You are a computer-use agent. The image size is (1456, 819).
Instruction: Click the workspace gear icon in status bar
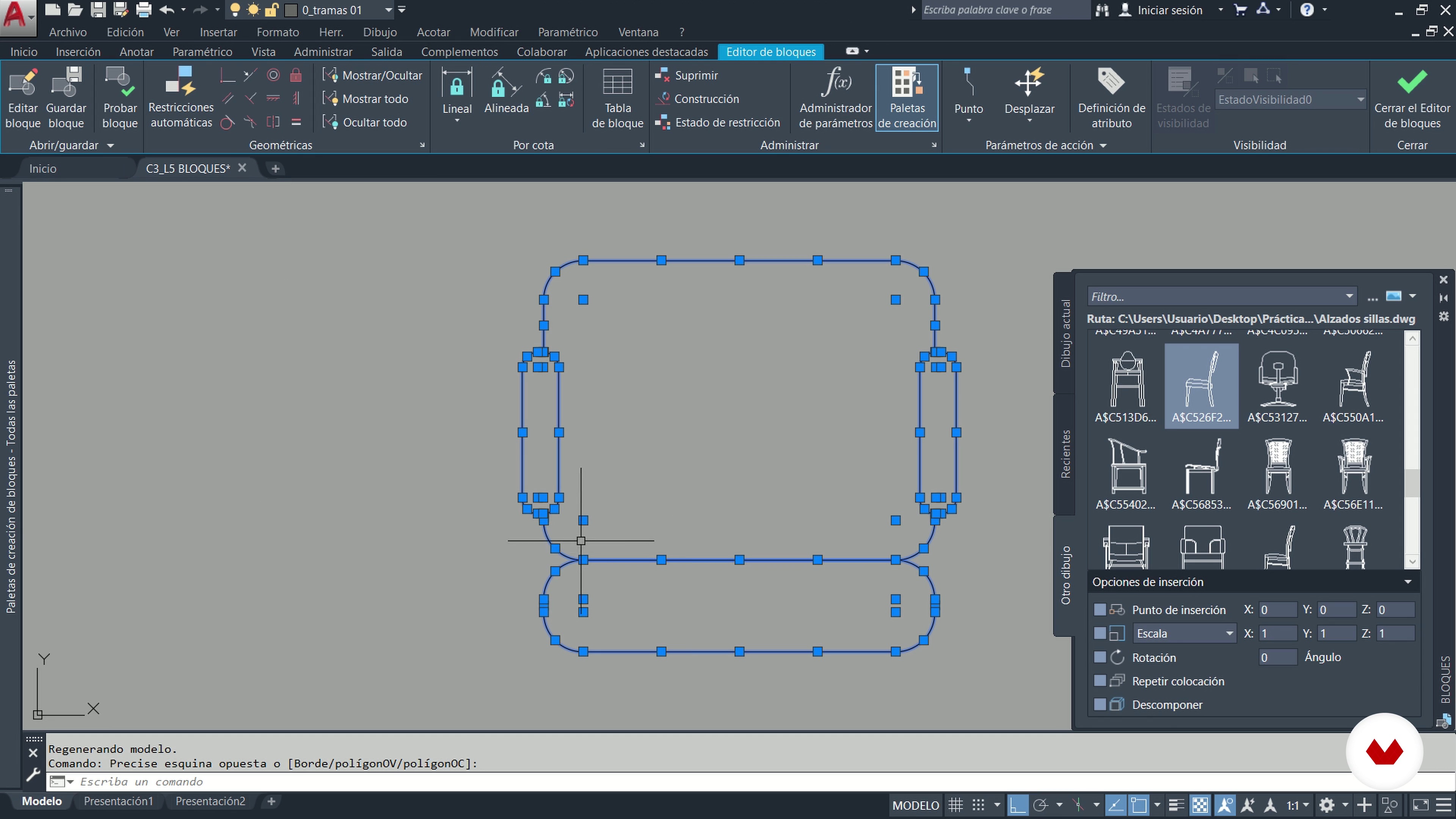[x=1327, y=805]
